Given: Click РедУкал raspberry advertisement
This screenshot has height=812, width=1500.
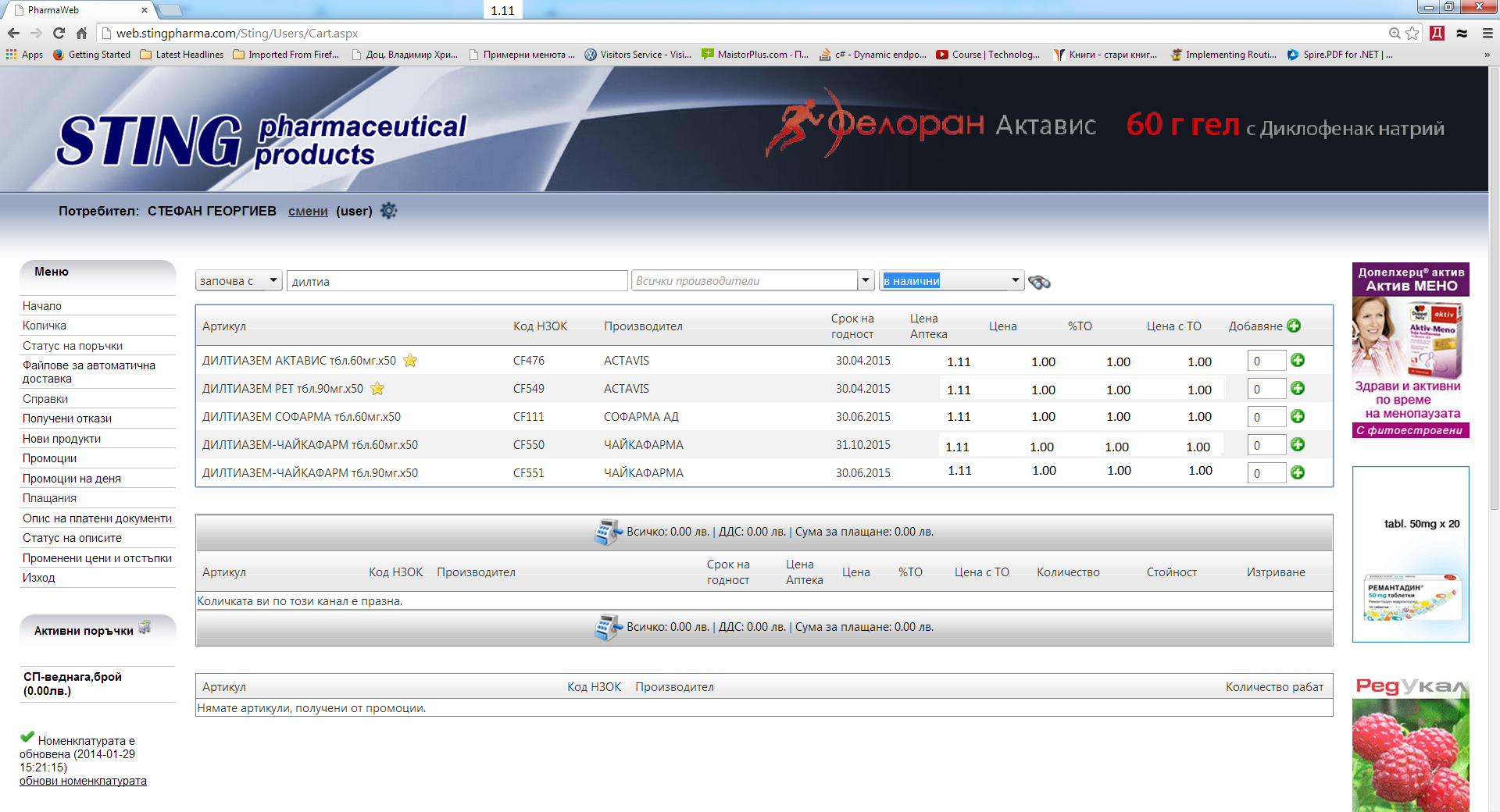Looking at the screenshot, I should tap(1411, 743).
